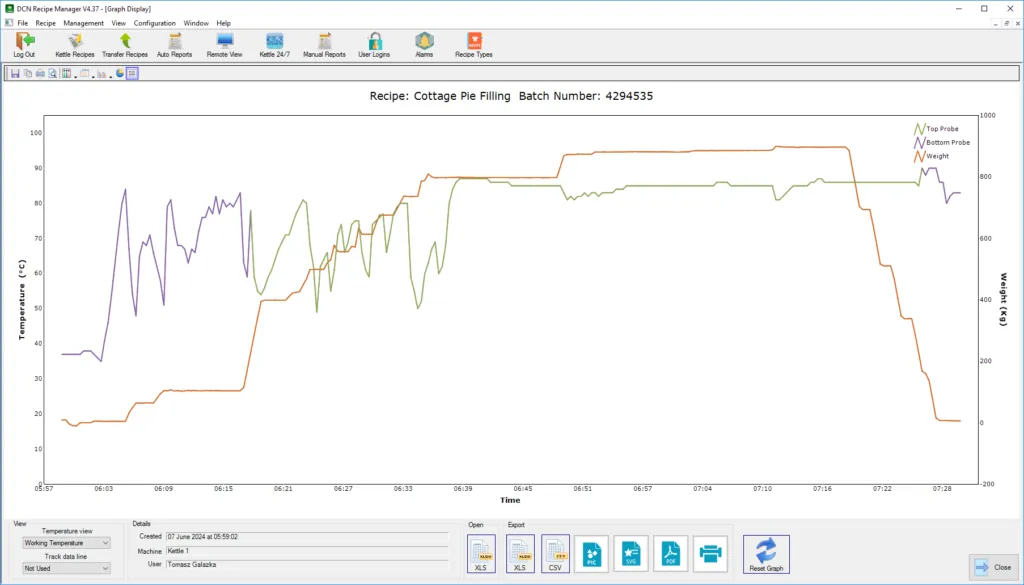The image size is (1024, 585).
Task: Open the Kettle 24/7 view
Action: click(x=274, y=45)
